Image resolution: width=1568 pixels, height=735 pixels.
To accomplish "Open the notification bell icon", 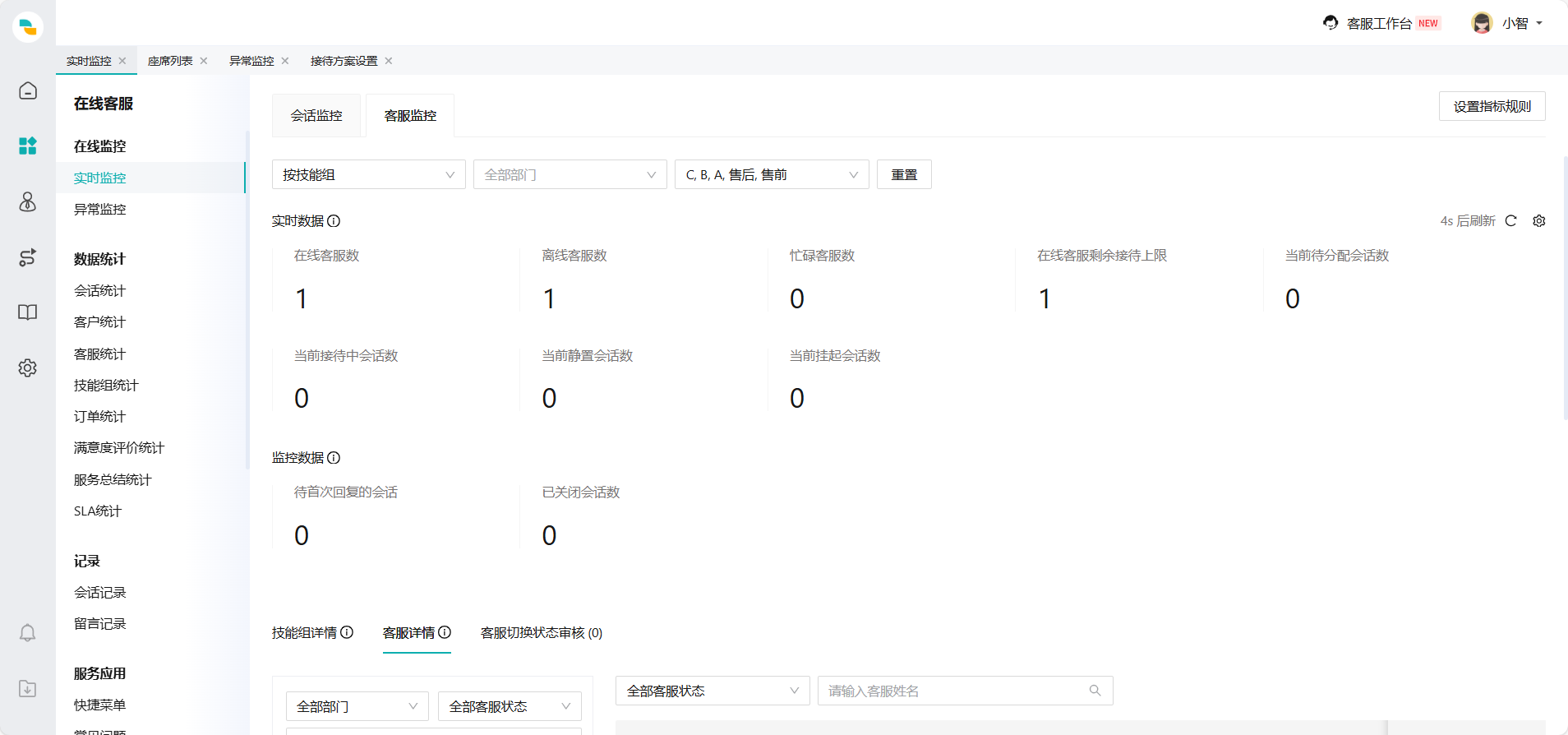I will (28, 632).
